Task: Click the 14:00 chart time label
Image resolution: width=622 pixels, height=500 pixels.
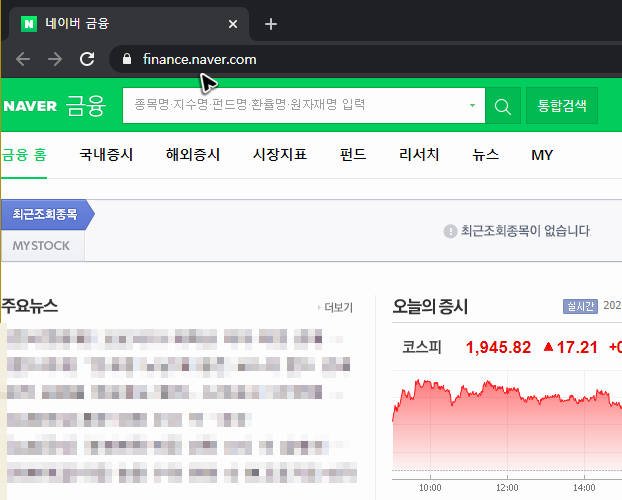Action: coord(584,488)
